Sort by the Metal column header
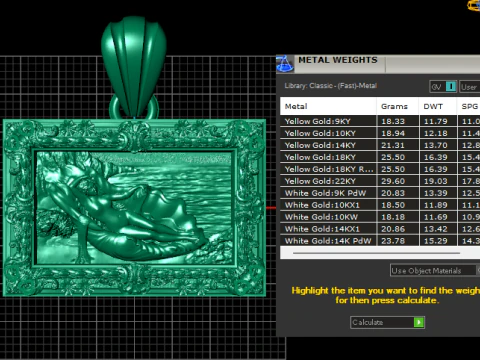Viewport: 480px width, 360px height. (328, 106)
